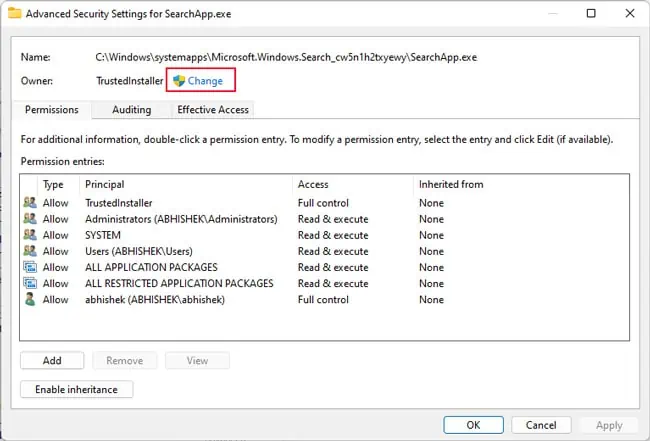
Task: Click the group icon for TrustedInstaller entry
Action: (x=30, y=203)
